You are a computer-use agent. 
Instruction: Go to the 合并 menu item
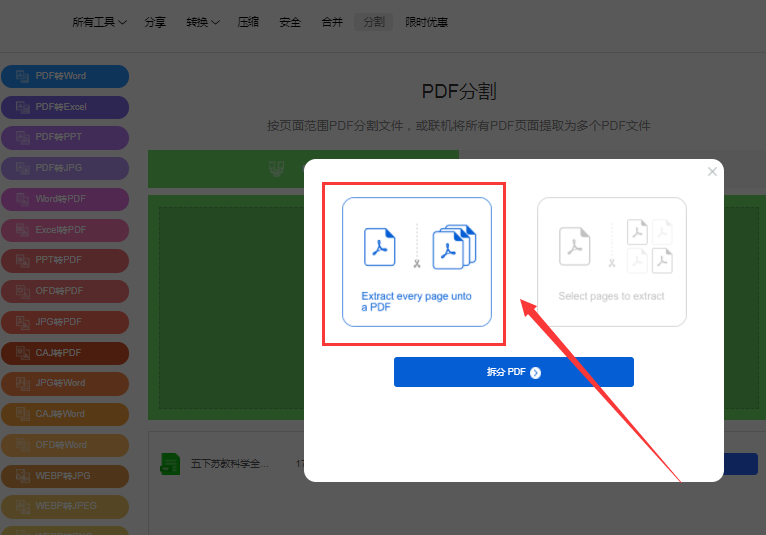[x=332, y=22]
